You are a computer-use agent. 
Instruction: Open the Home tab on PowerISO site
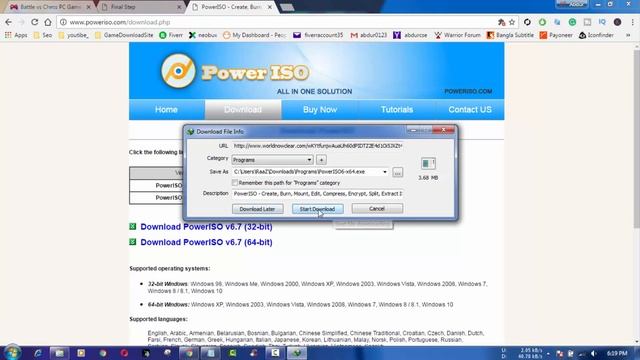pos(166,109)
